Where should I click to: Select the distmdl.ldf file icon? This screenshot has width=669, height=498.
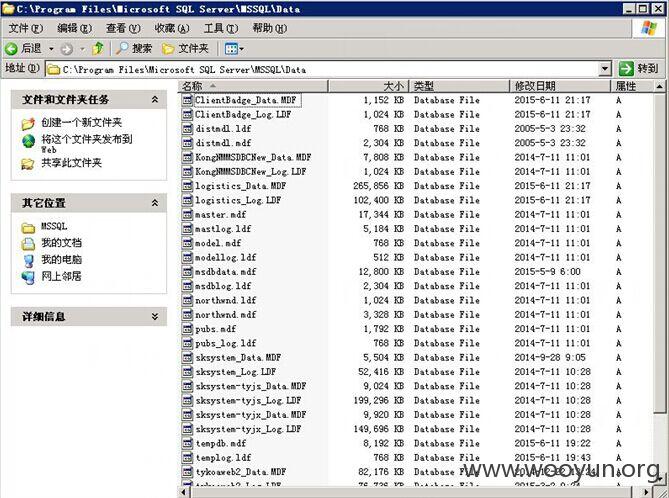tap(187, 129)
